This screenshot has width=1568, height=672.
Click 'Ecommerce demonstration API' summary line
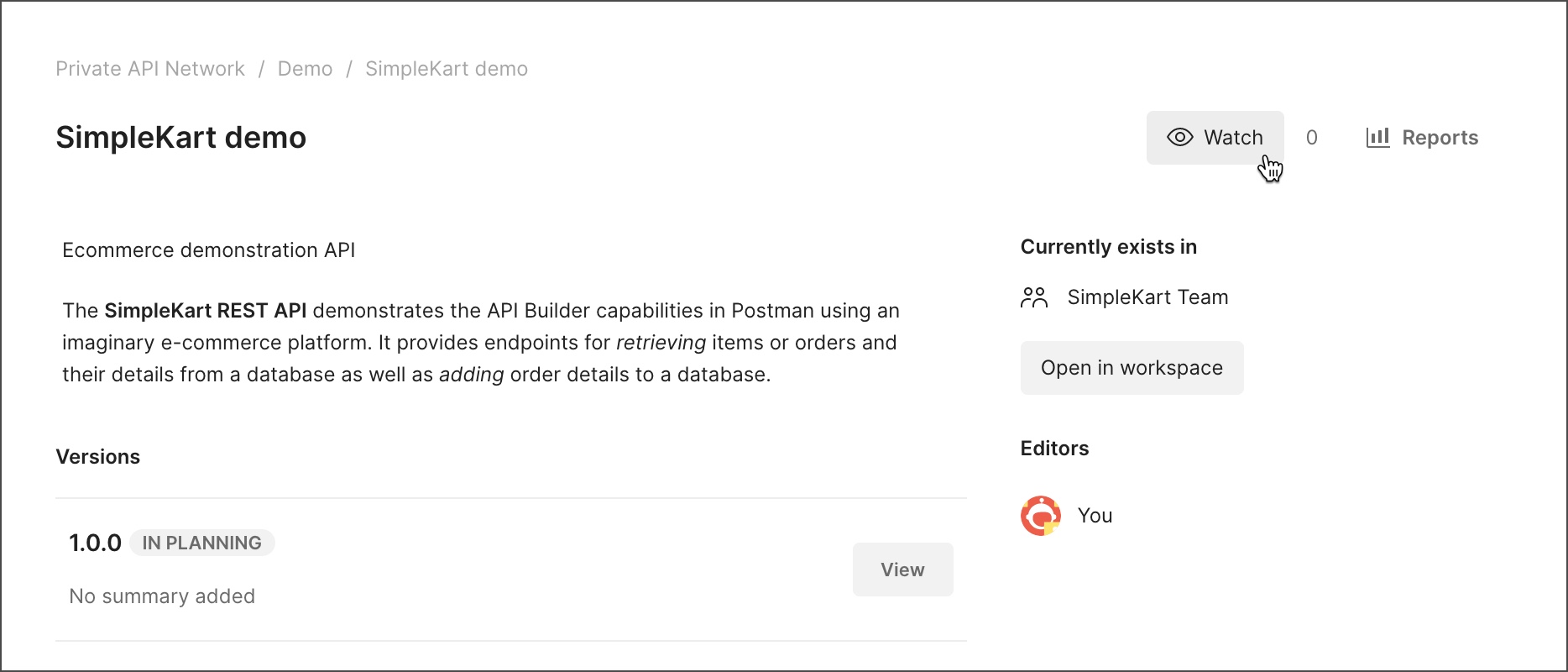coord(209,250)
